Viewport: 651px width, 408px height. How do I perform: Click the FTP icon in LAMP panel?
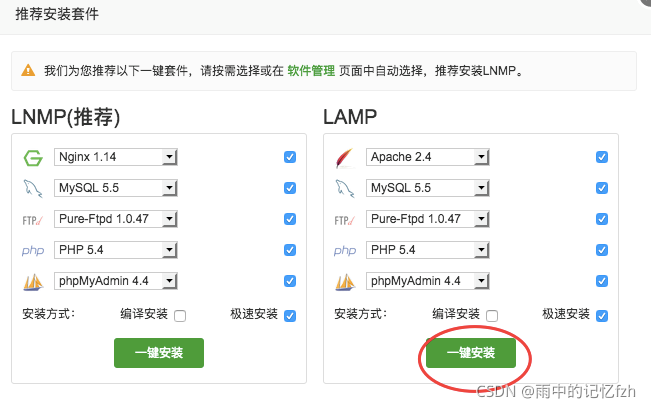345,220
